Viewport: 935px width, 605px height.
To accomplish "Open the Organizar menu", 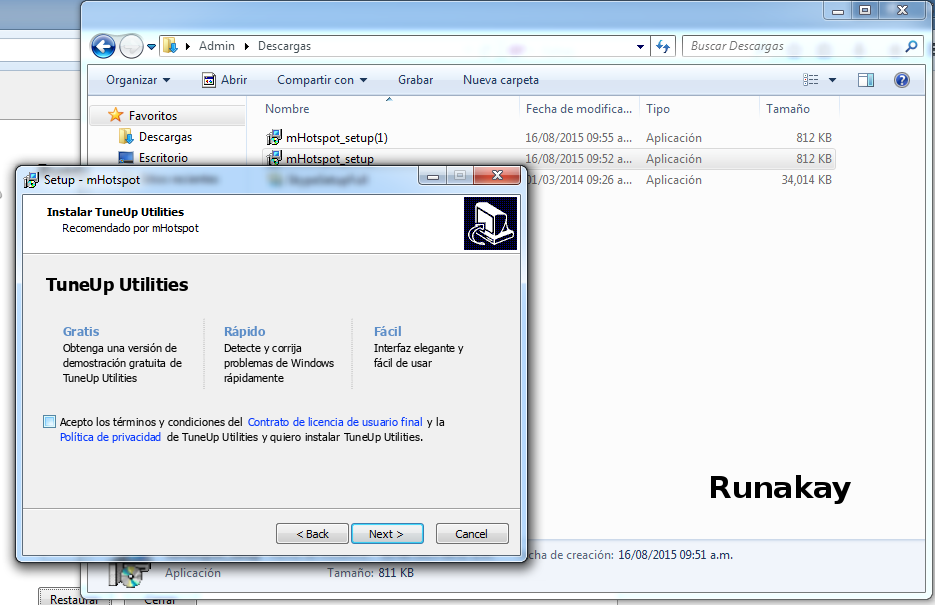I will [x=138, y=80].
